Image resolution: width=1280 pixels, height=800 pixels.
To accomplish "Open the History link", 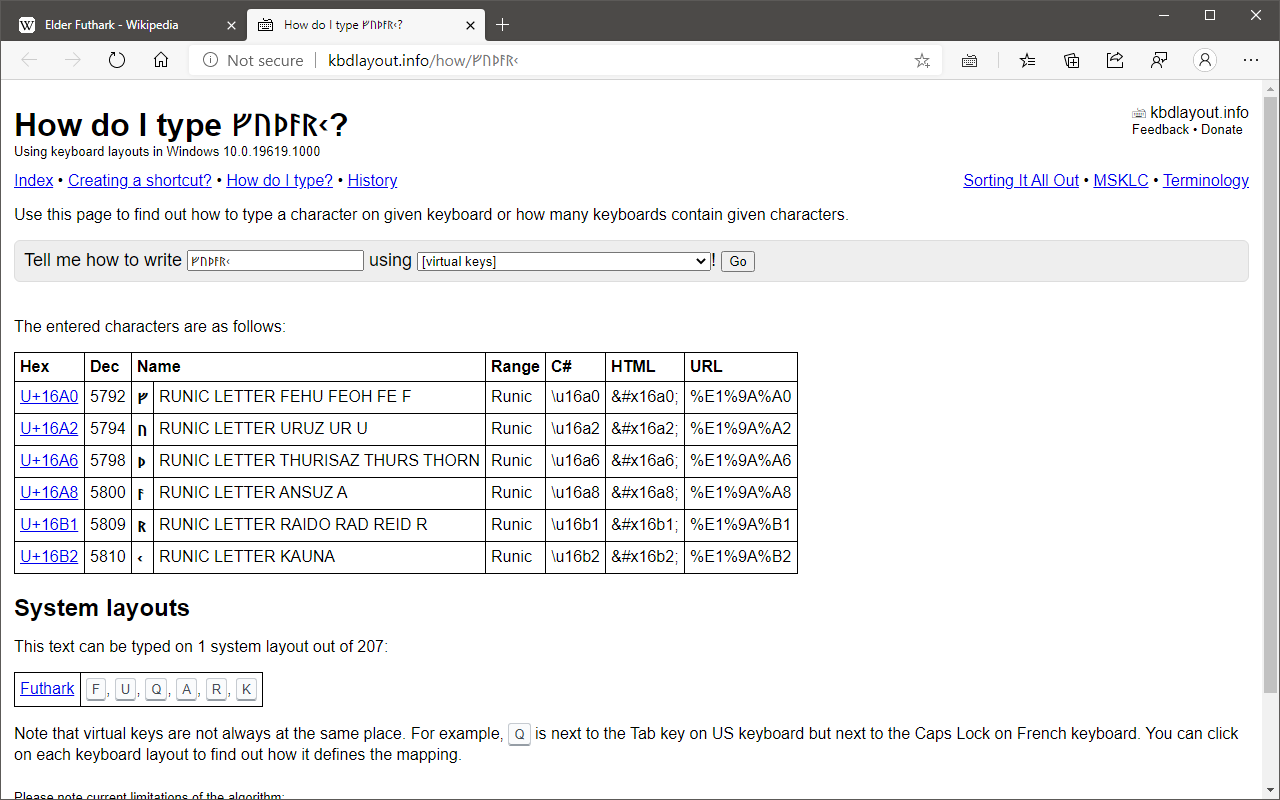I will pos(372,180).
